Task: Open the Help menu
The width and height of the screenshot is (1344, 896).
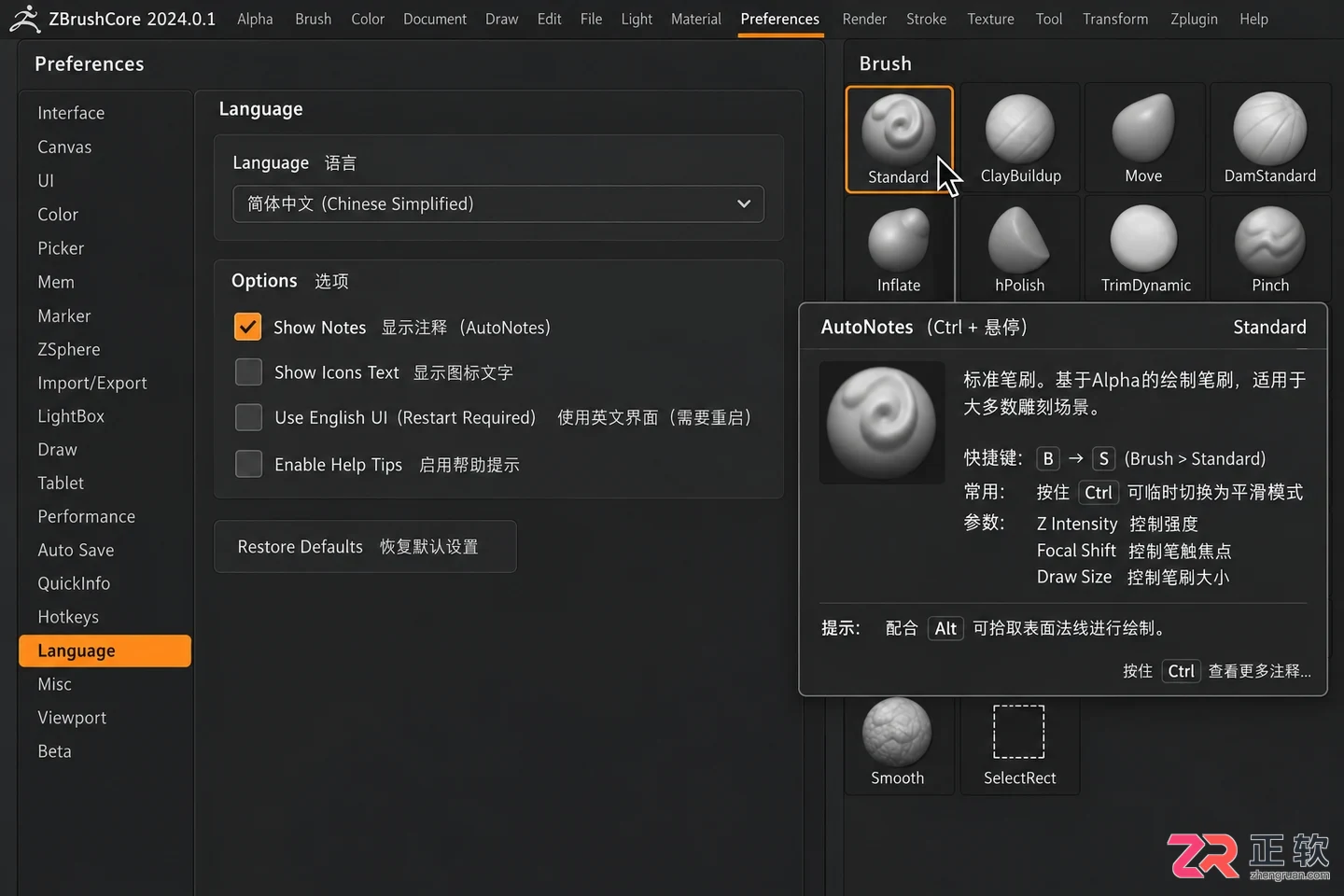Action: [x=1253, y=19]
